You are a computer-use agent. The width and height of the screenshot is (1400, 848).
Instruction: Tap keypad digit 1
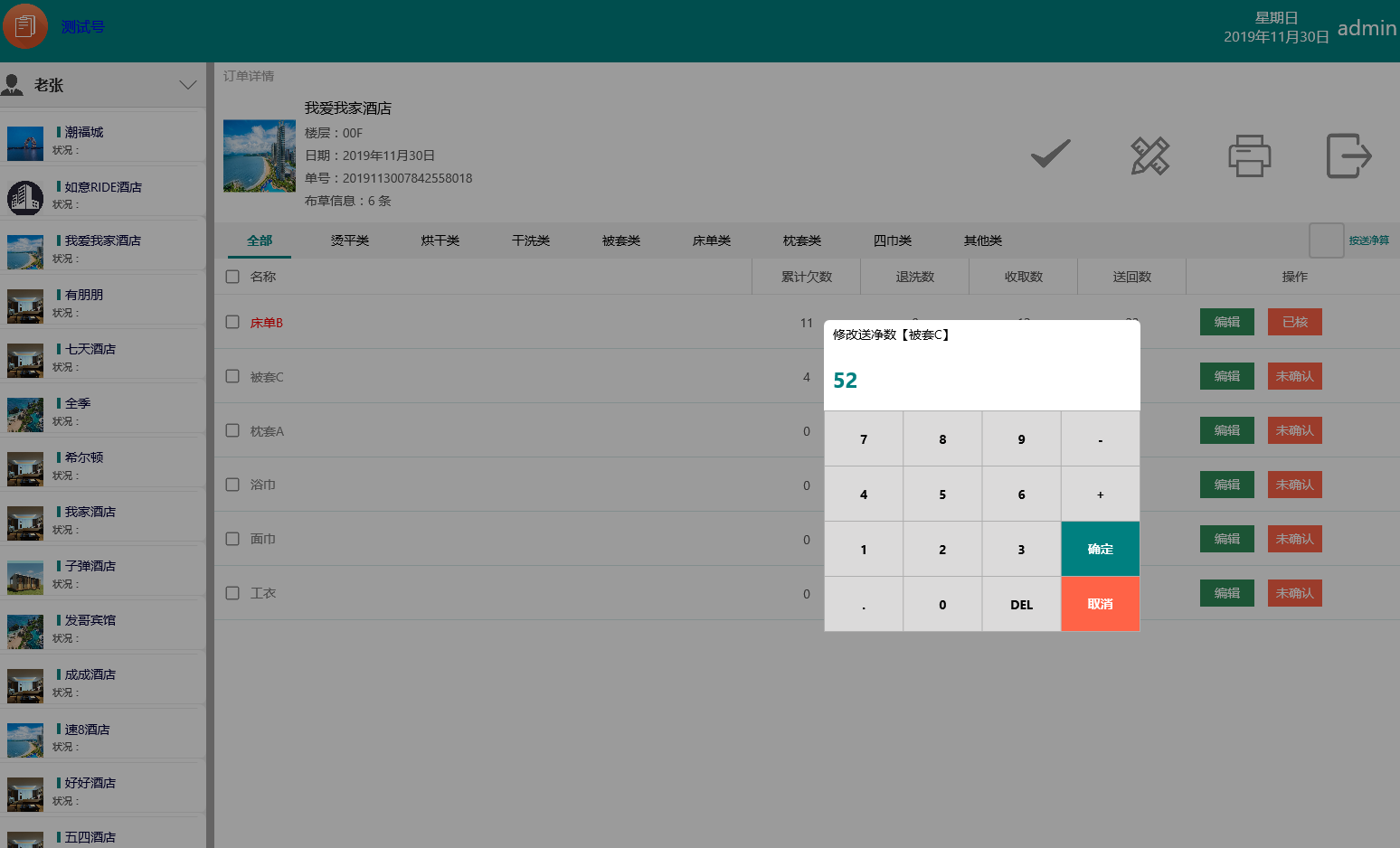click(x=864, y=550)
